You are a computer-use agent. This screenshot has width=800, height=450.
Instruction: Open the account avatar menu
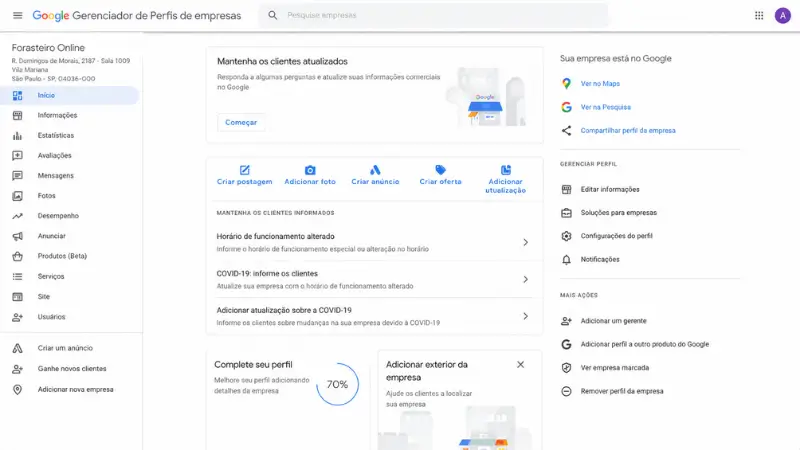(x=782, y=16)
